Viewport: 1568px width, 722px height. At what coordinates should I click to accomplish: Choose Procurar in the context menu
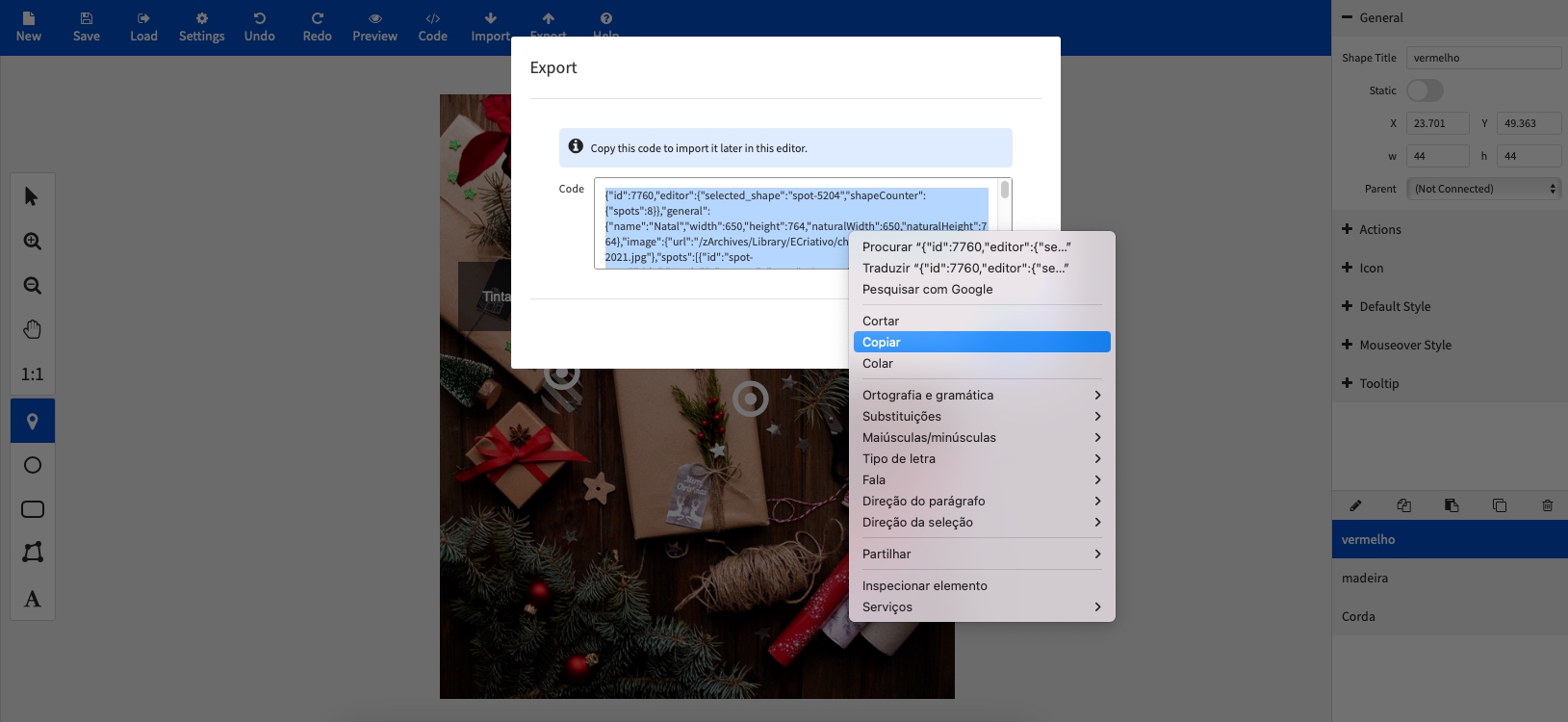(x=982, y=246)
